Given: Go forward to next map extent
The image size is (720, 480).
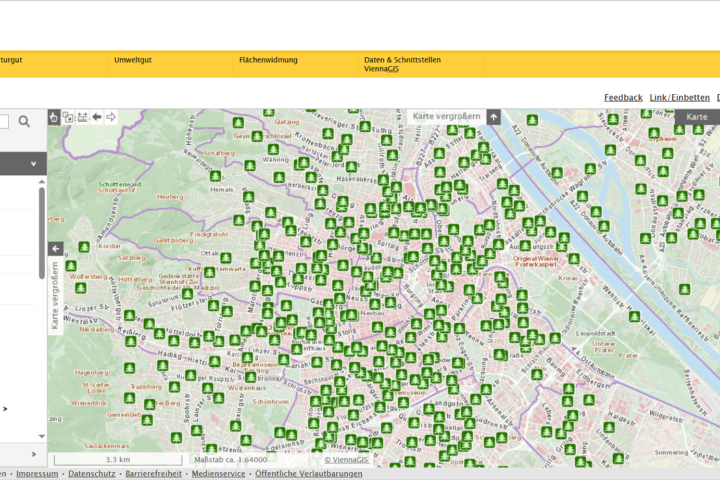Looking at the screenshot, I should tap(111, 117).
